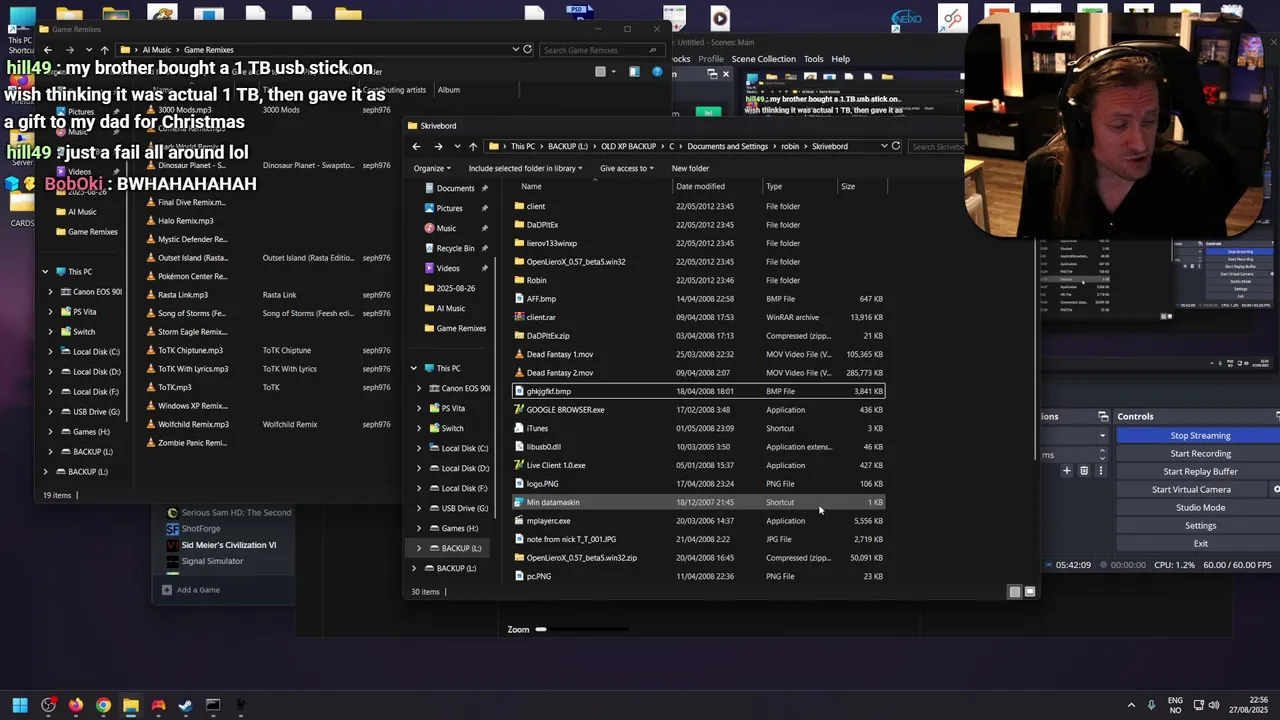This screenshot has height=720, width=1280.
Task: Click OLD XP BACKUP in the address path
Action: click(x=628, y=146)
